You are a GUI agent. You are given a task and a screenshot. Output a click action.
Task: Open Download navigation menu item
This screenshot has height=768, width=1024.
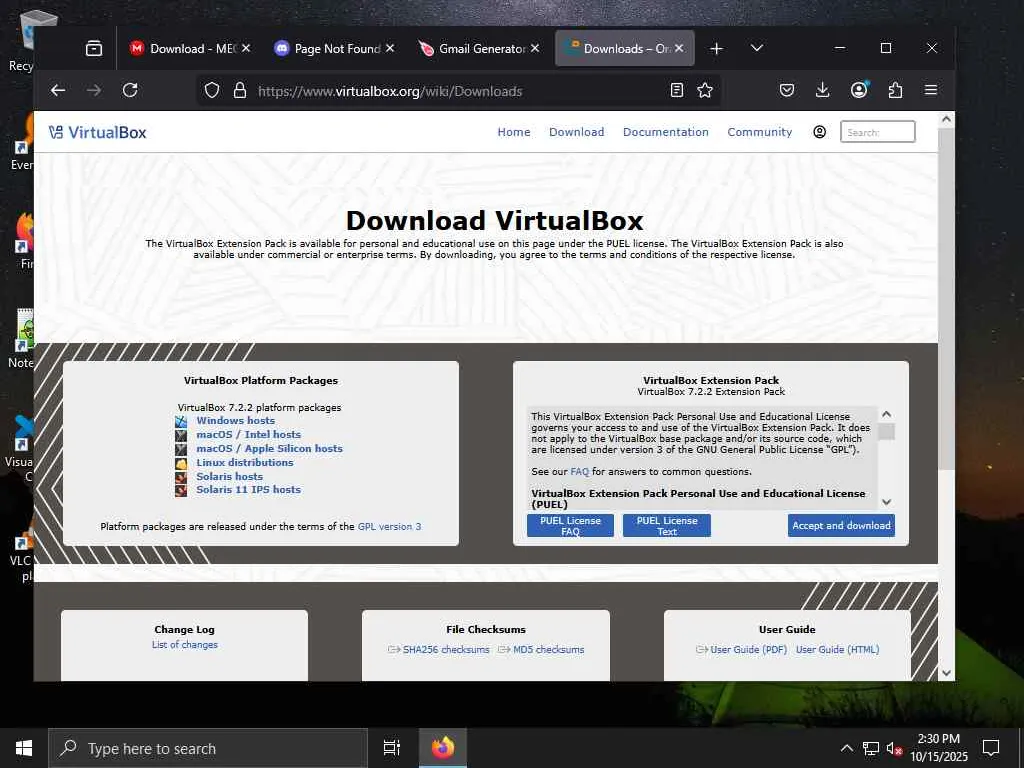coord(577,132)
